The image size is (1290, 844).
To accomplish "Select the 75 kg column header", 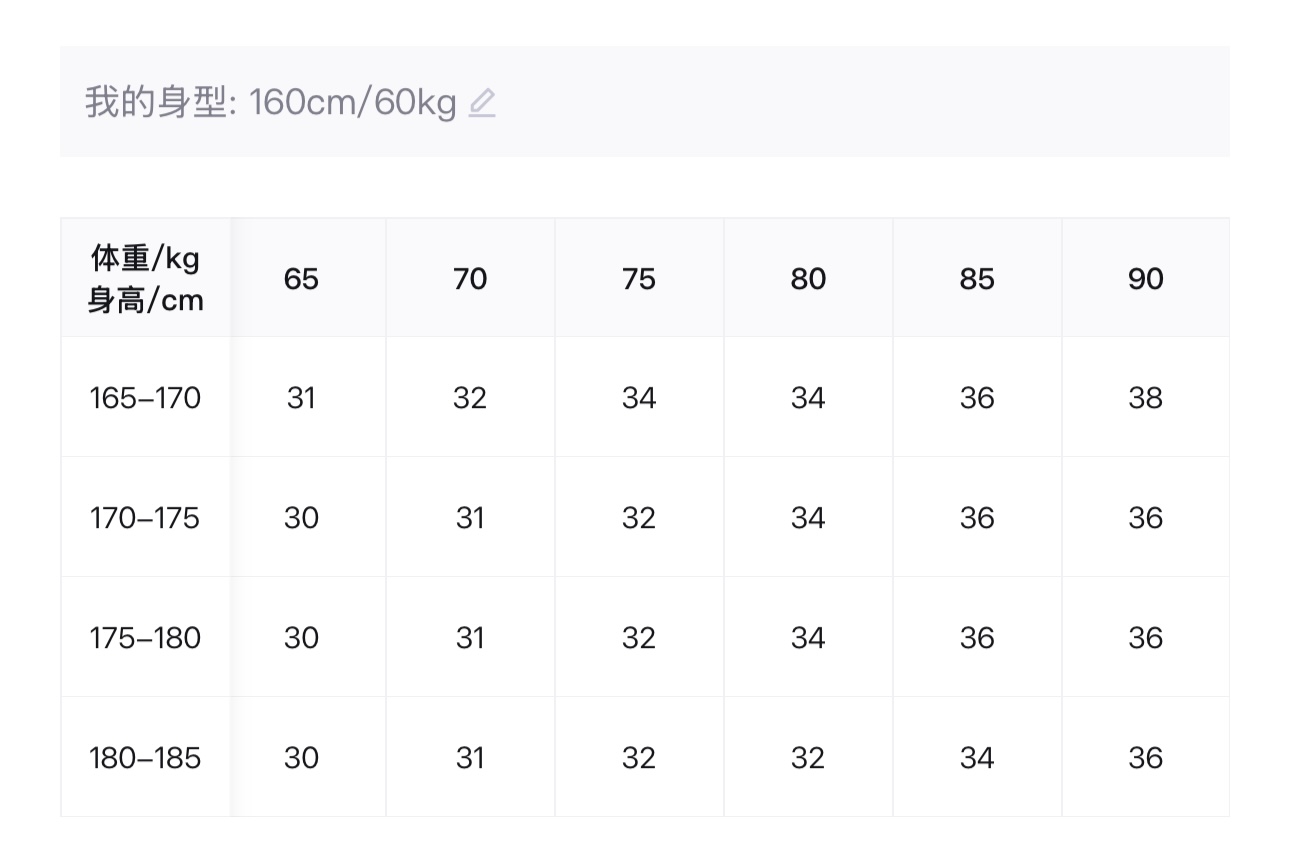I will [639, 278].
